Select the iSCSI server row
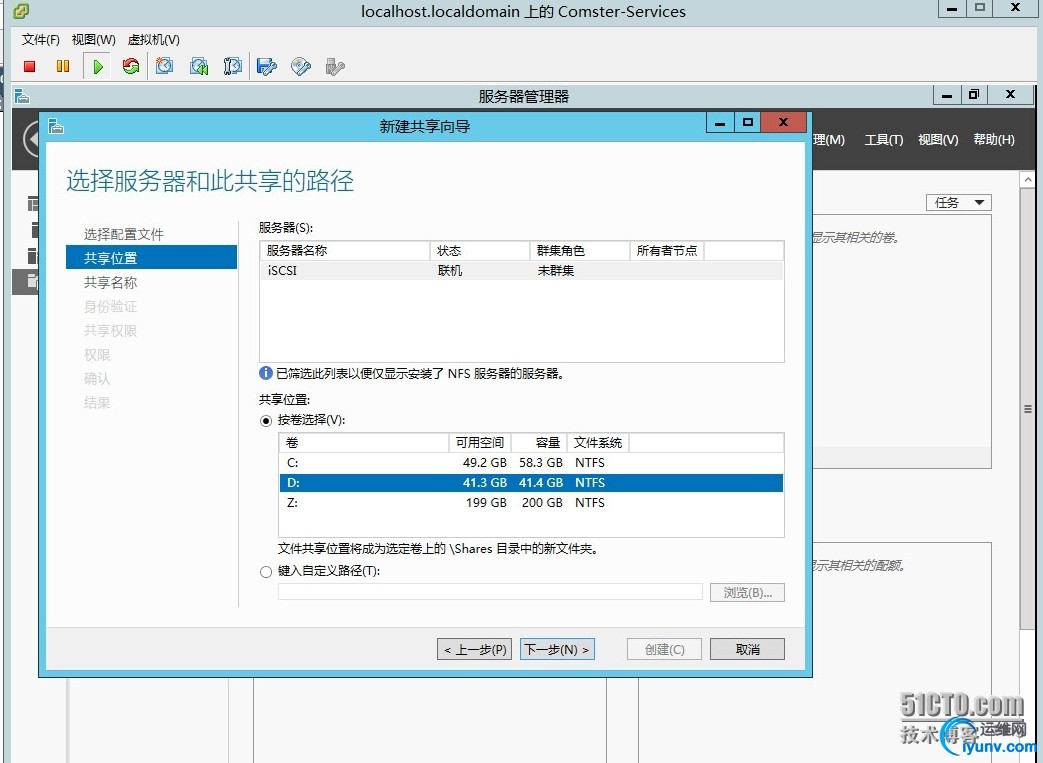Screen dimensions: 1043x763 pos(522,271)
